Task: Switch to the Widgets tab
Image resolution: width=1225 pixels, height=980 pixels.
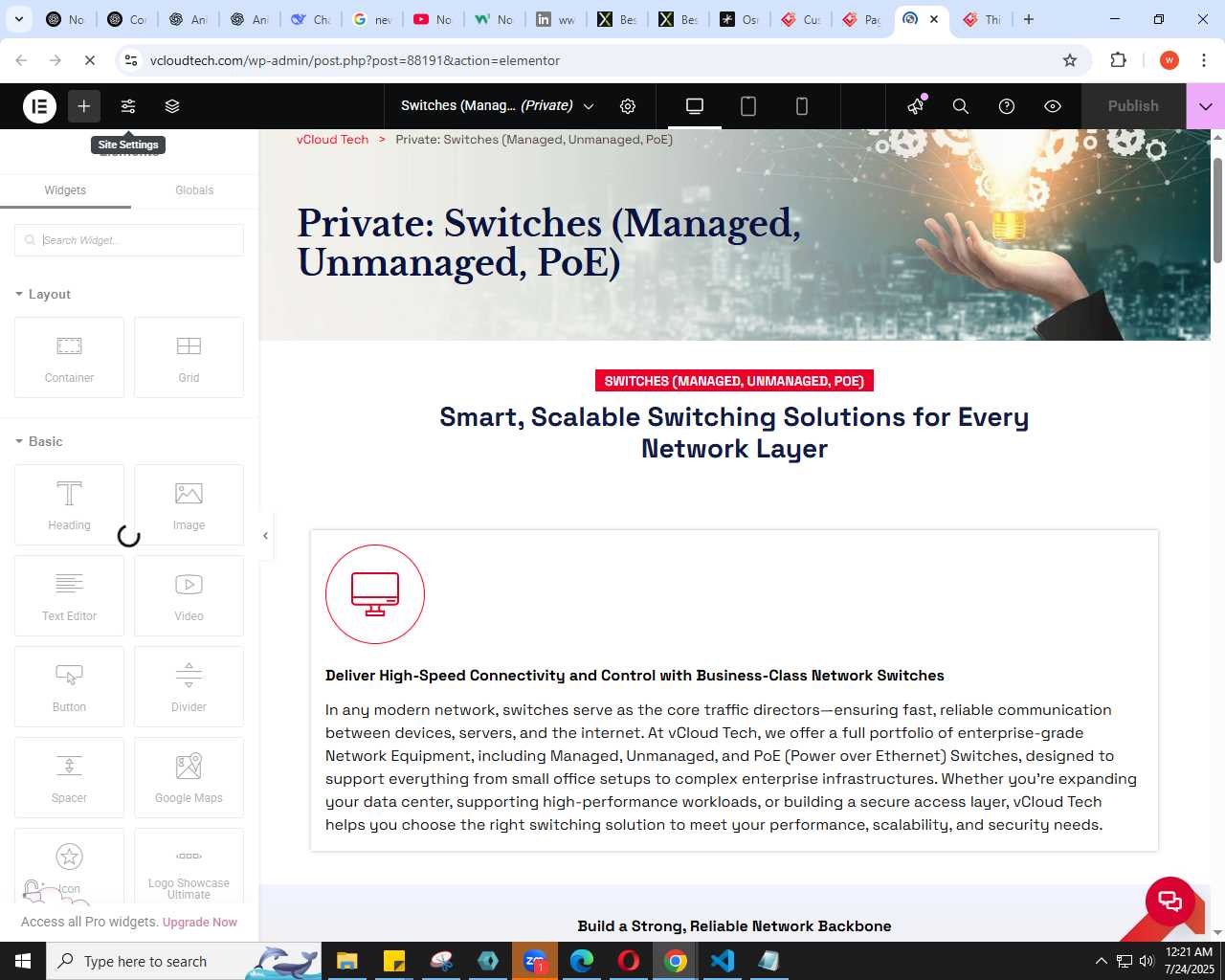Action: point(65,190)
